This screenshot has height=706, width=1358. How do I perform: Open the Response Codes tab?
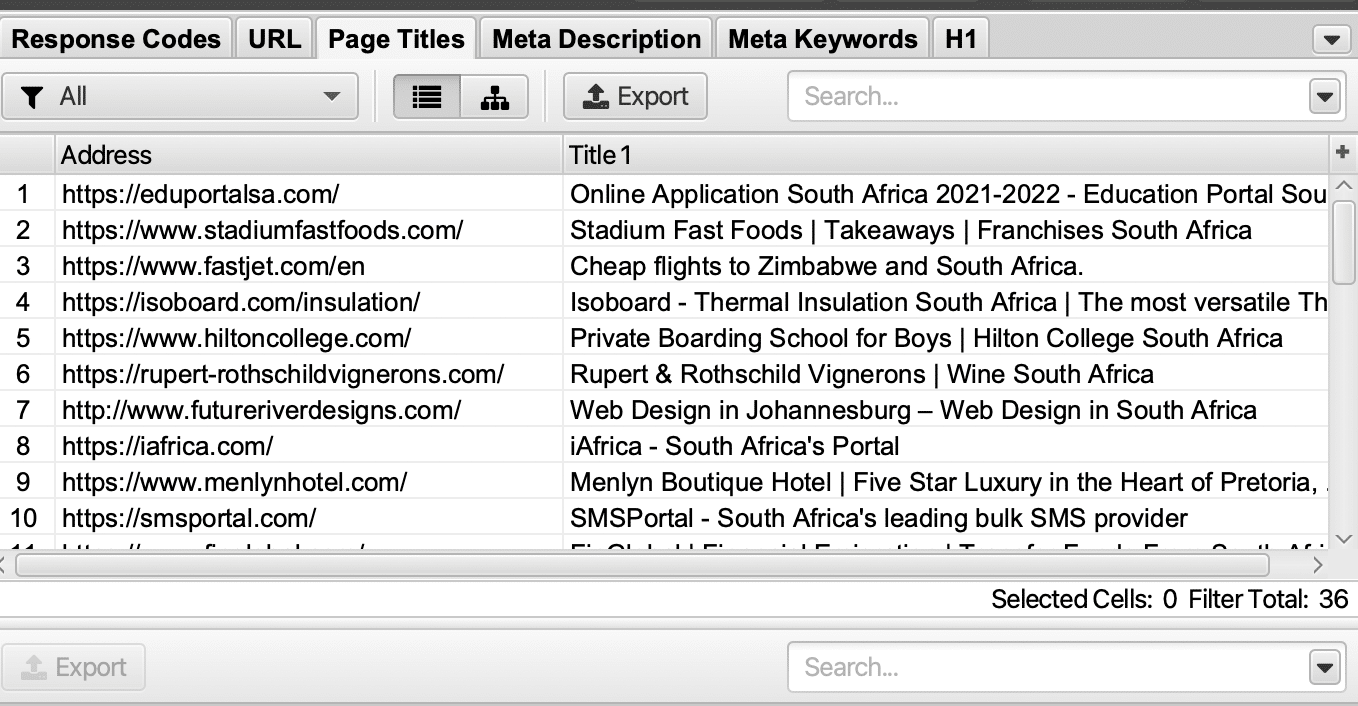116,40
